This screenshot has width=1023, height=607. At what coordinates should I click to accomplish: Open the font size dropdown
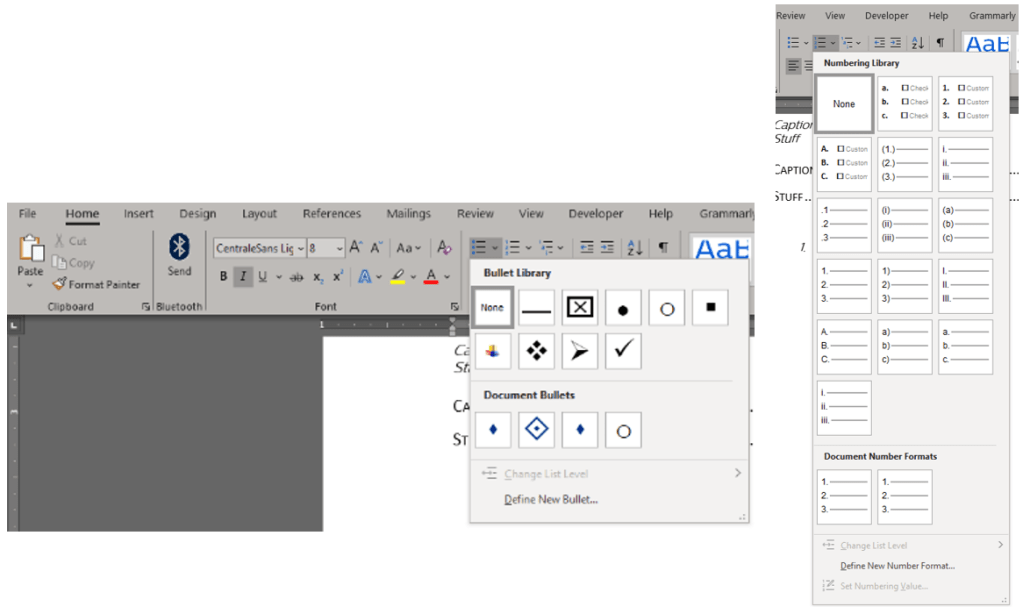click(x=340, y=248)
